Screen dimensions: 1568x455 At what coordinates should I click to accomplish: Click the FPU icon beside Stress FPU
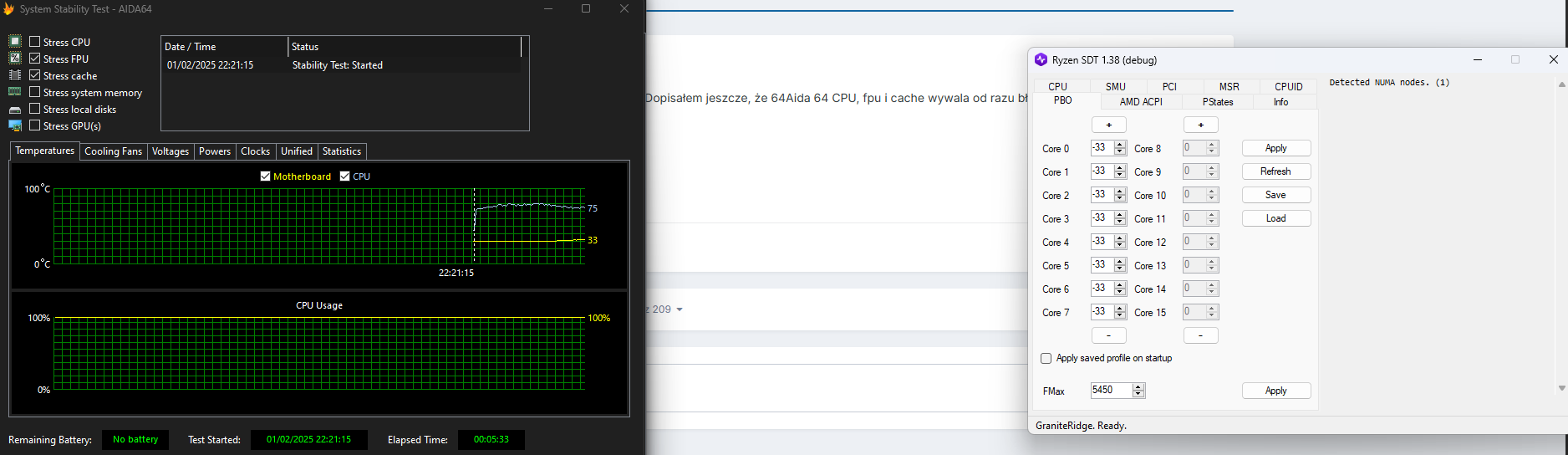point(15,59)
